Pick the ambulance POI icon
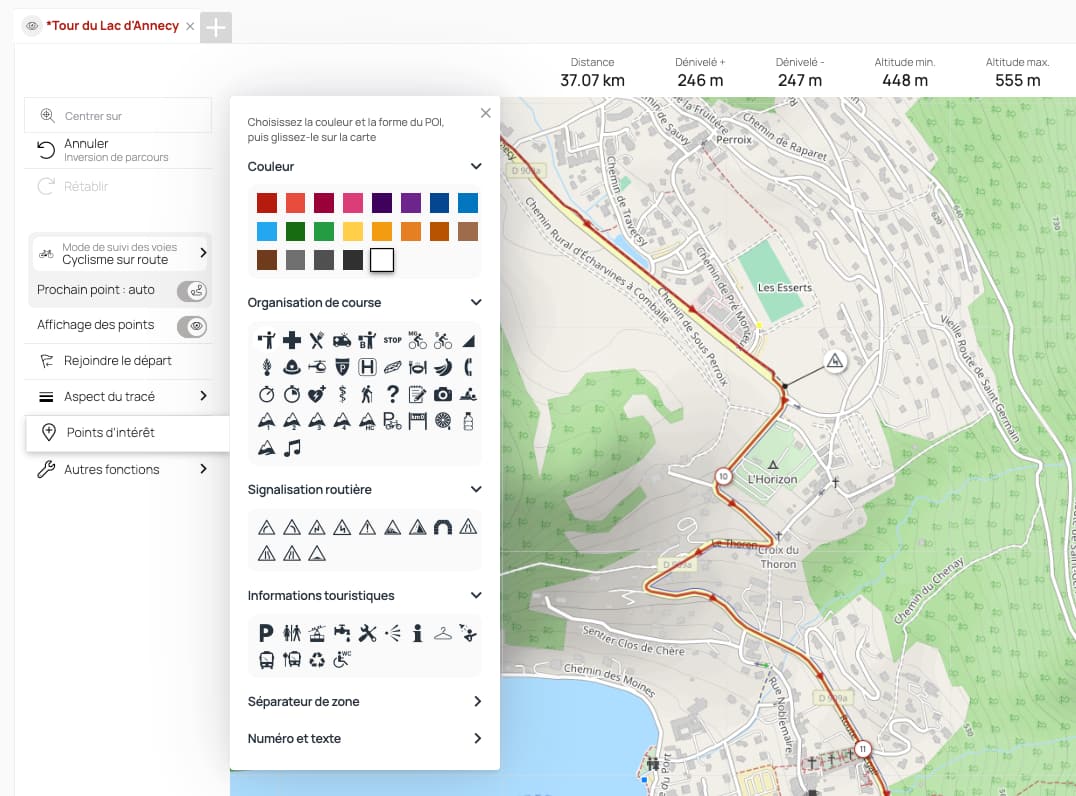1076x796 pixels. 342,340
